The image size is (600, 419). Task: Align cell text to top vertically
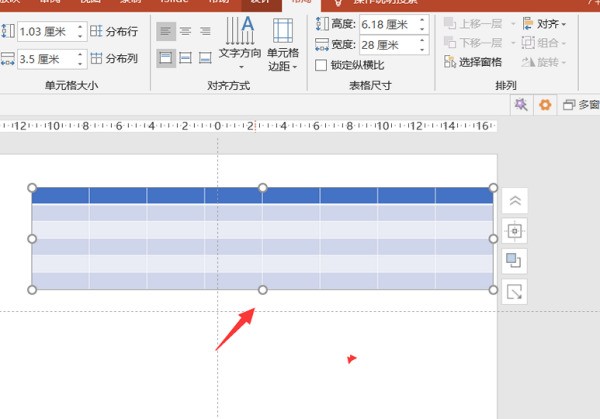(165, 59)
